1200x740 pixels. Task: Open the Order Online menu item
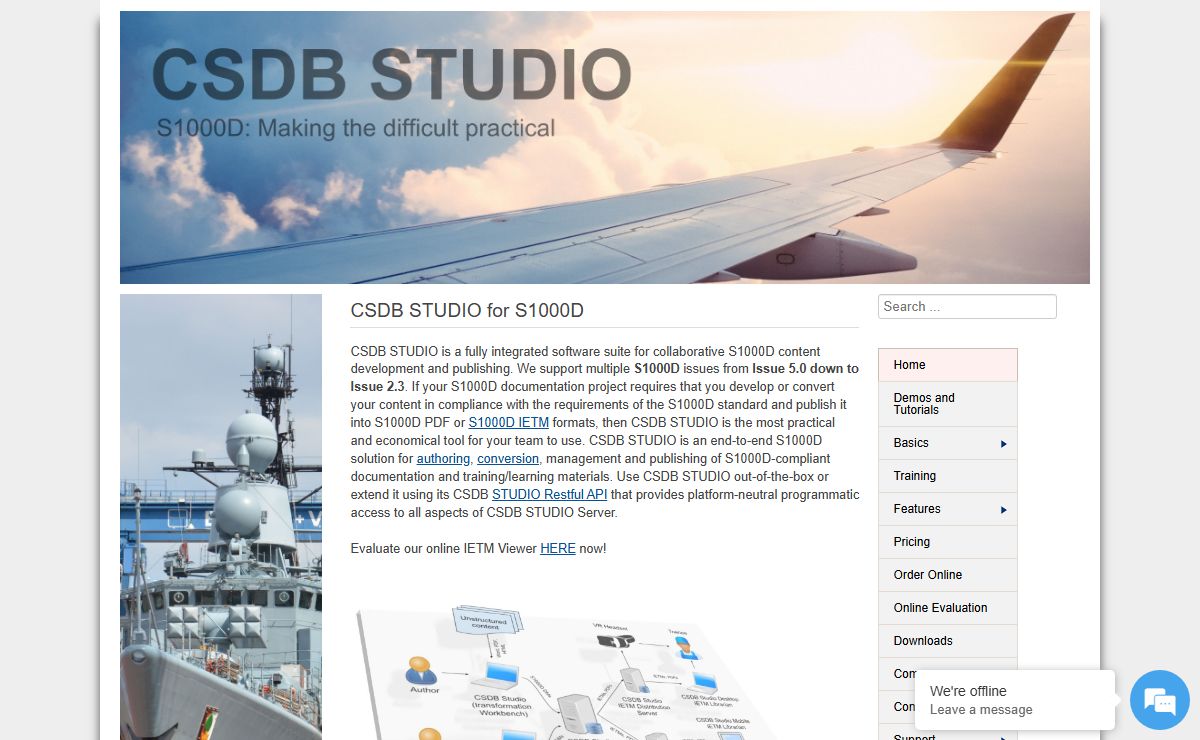coord(947,575)
